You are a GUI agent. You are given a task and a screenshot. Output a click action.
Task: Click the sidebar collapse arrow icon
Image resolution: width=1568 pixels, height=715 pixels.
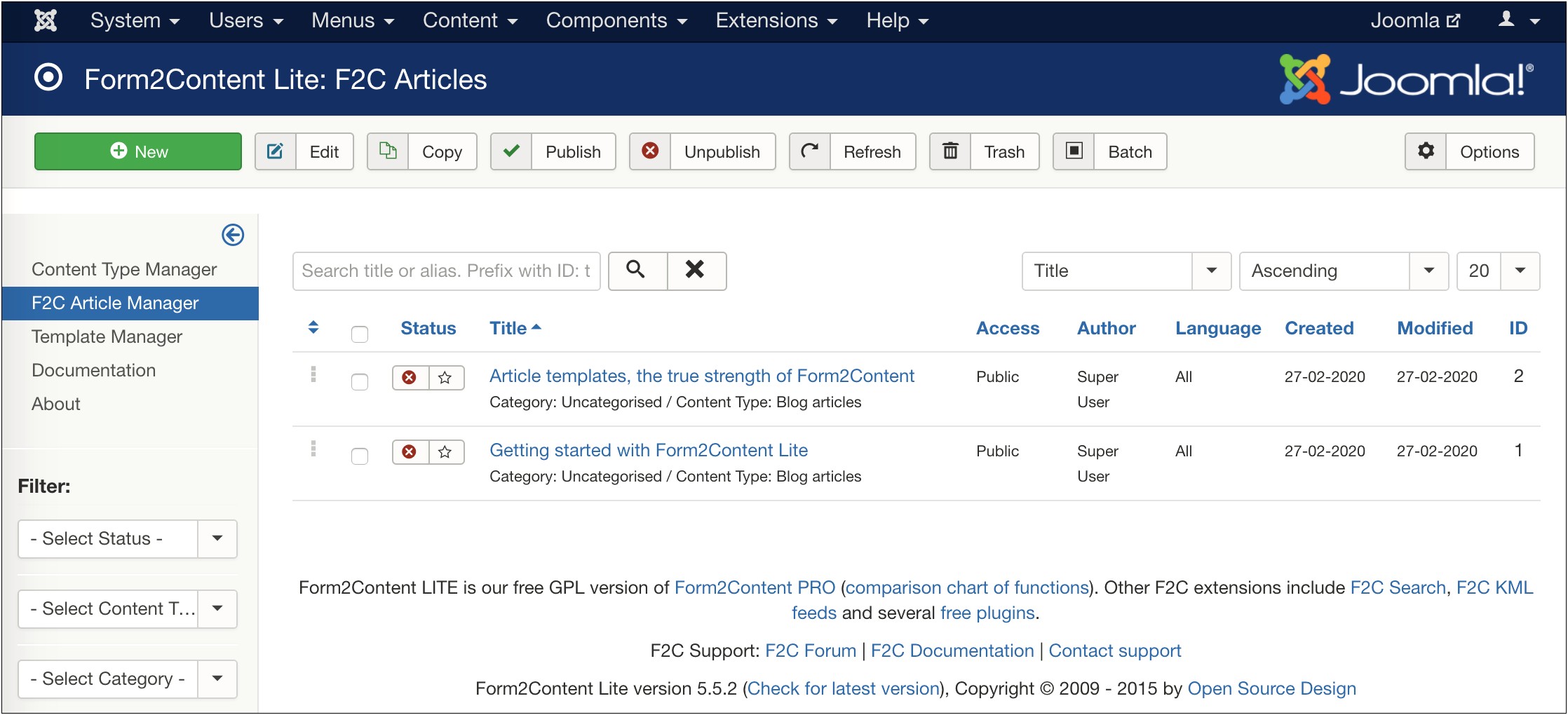point(233,235)
